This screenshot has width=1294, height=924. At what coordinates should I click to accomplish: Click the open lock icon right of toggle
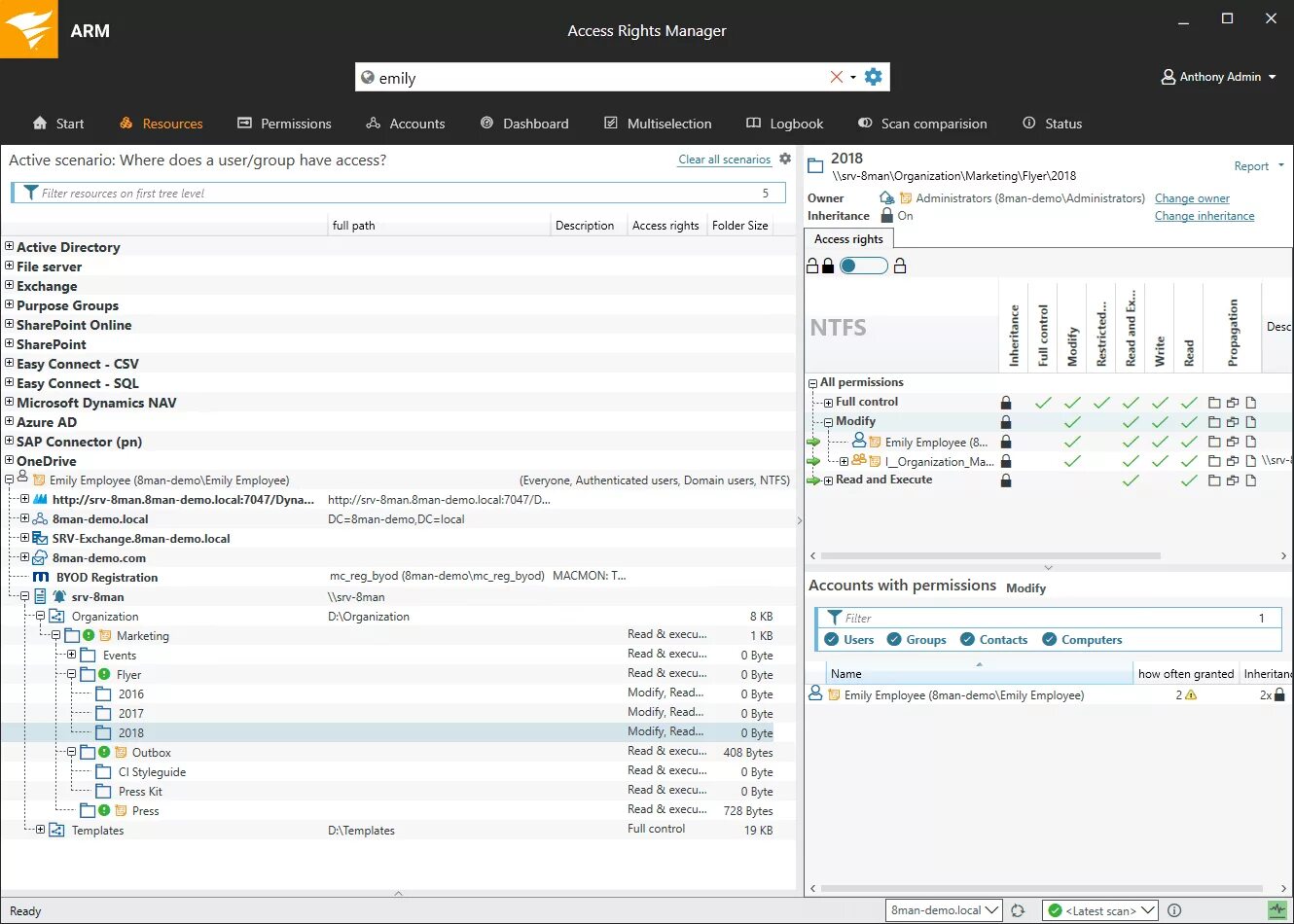click(x=900, y=266)
